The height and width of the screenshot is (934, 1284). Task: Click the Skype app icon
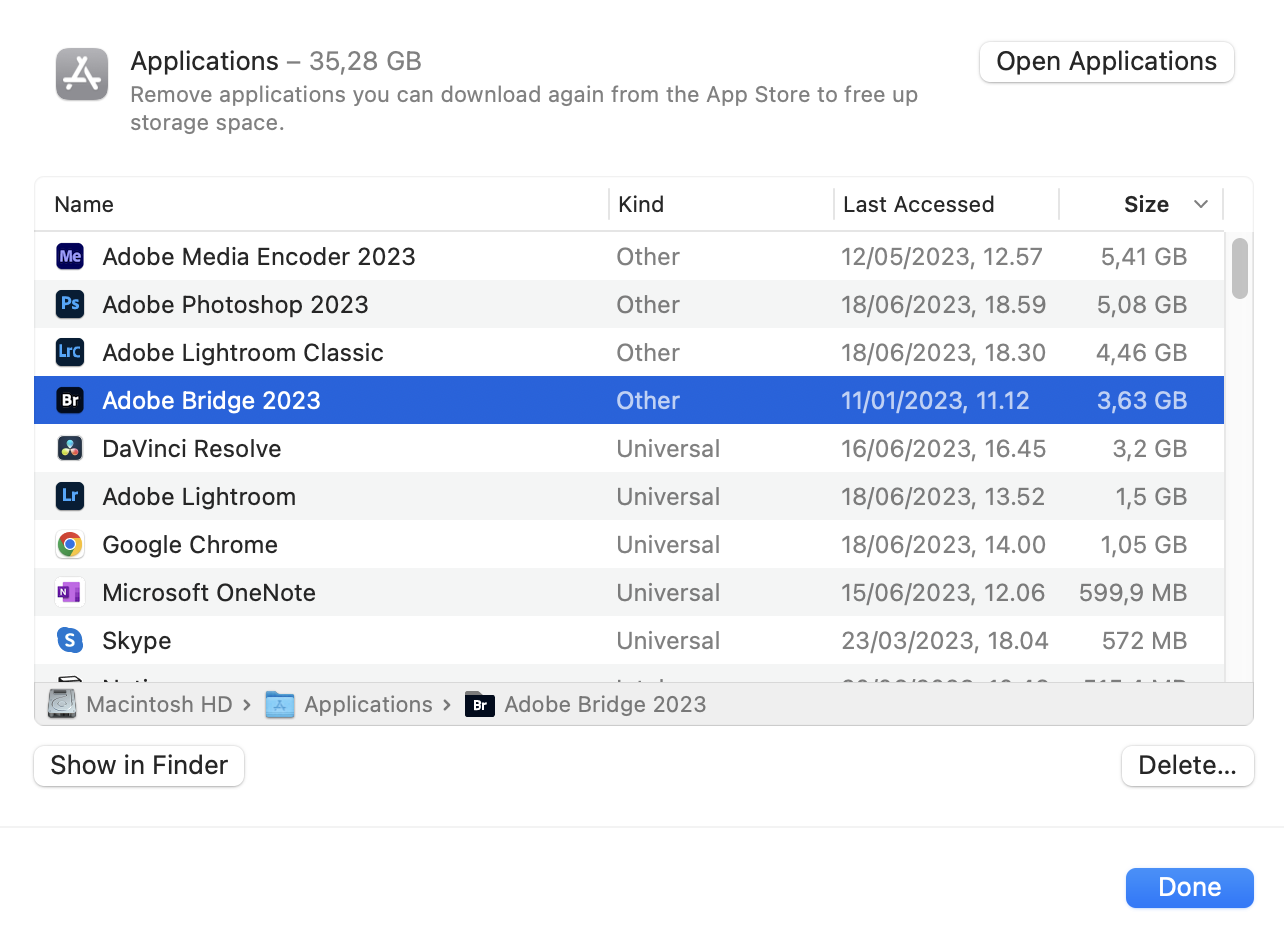[x=70, y=641]
